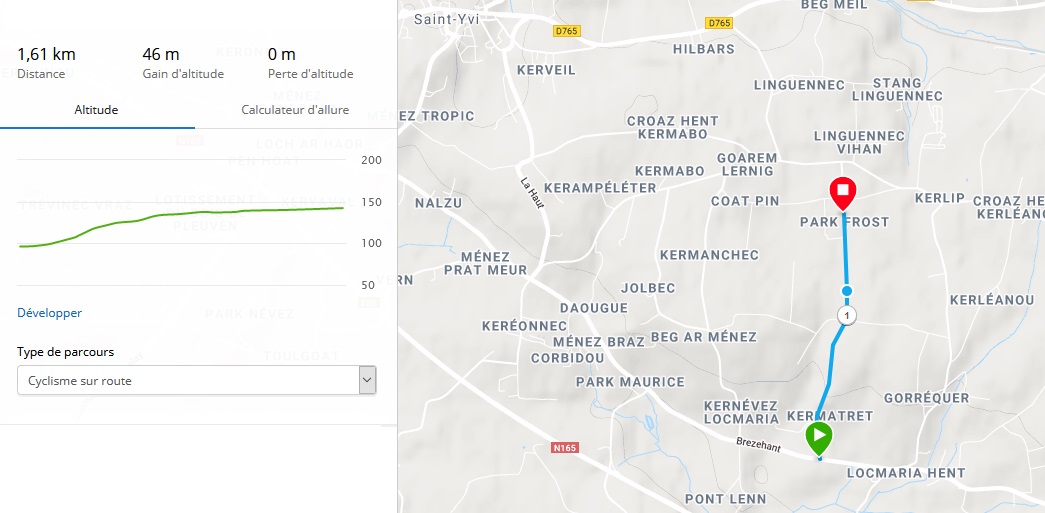Image resolution: width=1045 pixels, height=513 pixels.
Task: Click the blue route midpoint dot
Action: click(x=846, y=291)
